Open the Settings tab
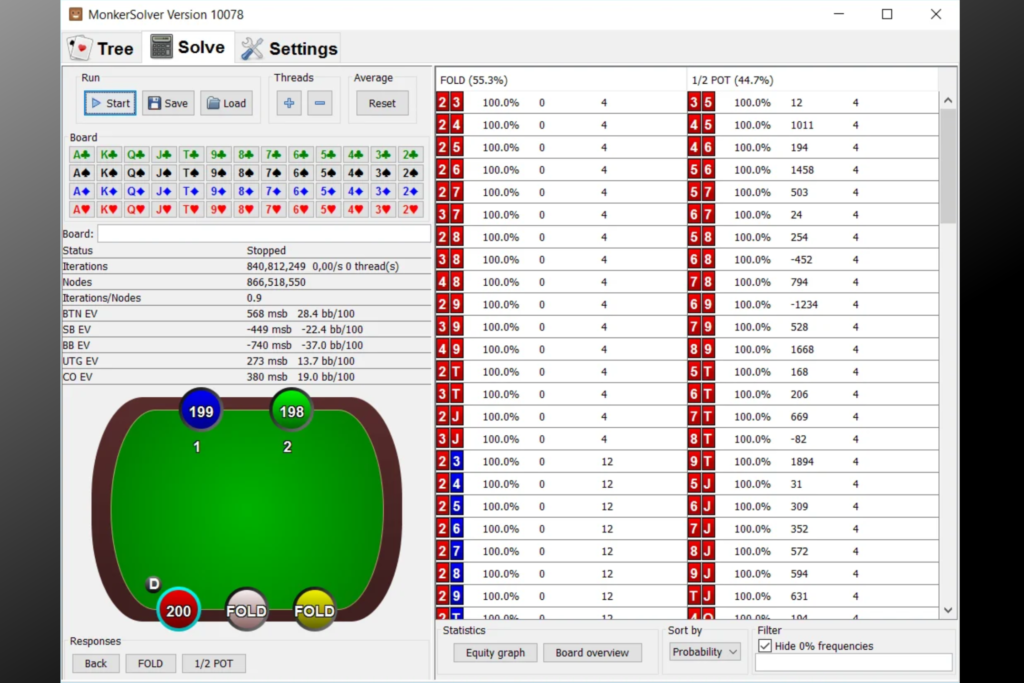The height and width of the screenshot is (683, 1024). click(289, 48)
